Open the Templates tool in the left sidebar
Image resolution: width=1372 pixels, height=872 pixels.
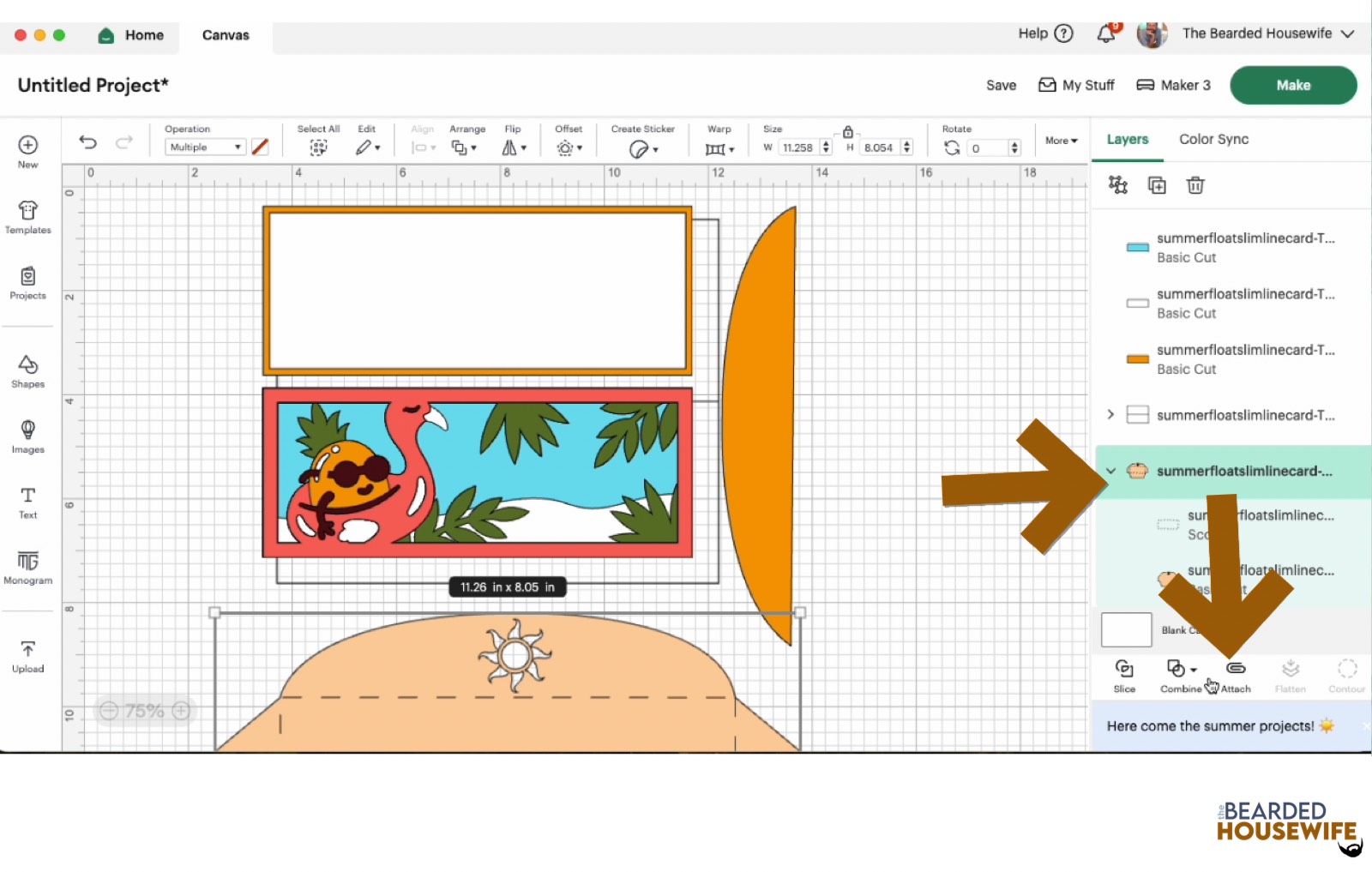[x=27, y=217]
